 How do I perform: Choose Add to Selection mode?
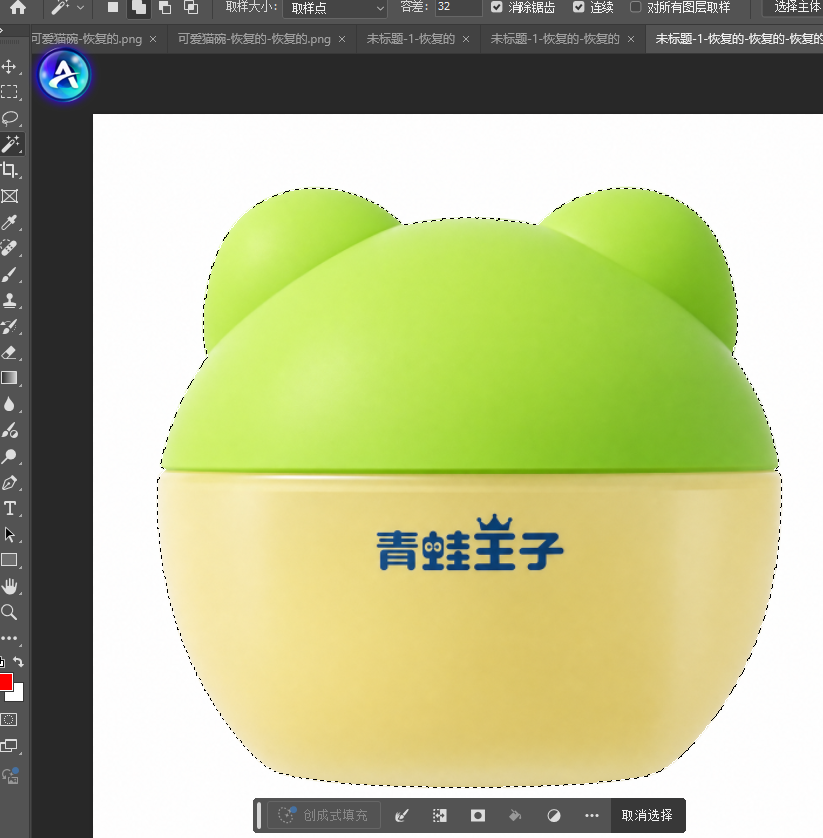pyautogui.click(x=139, y=7)
